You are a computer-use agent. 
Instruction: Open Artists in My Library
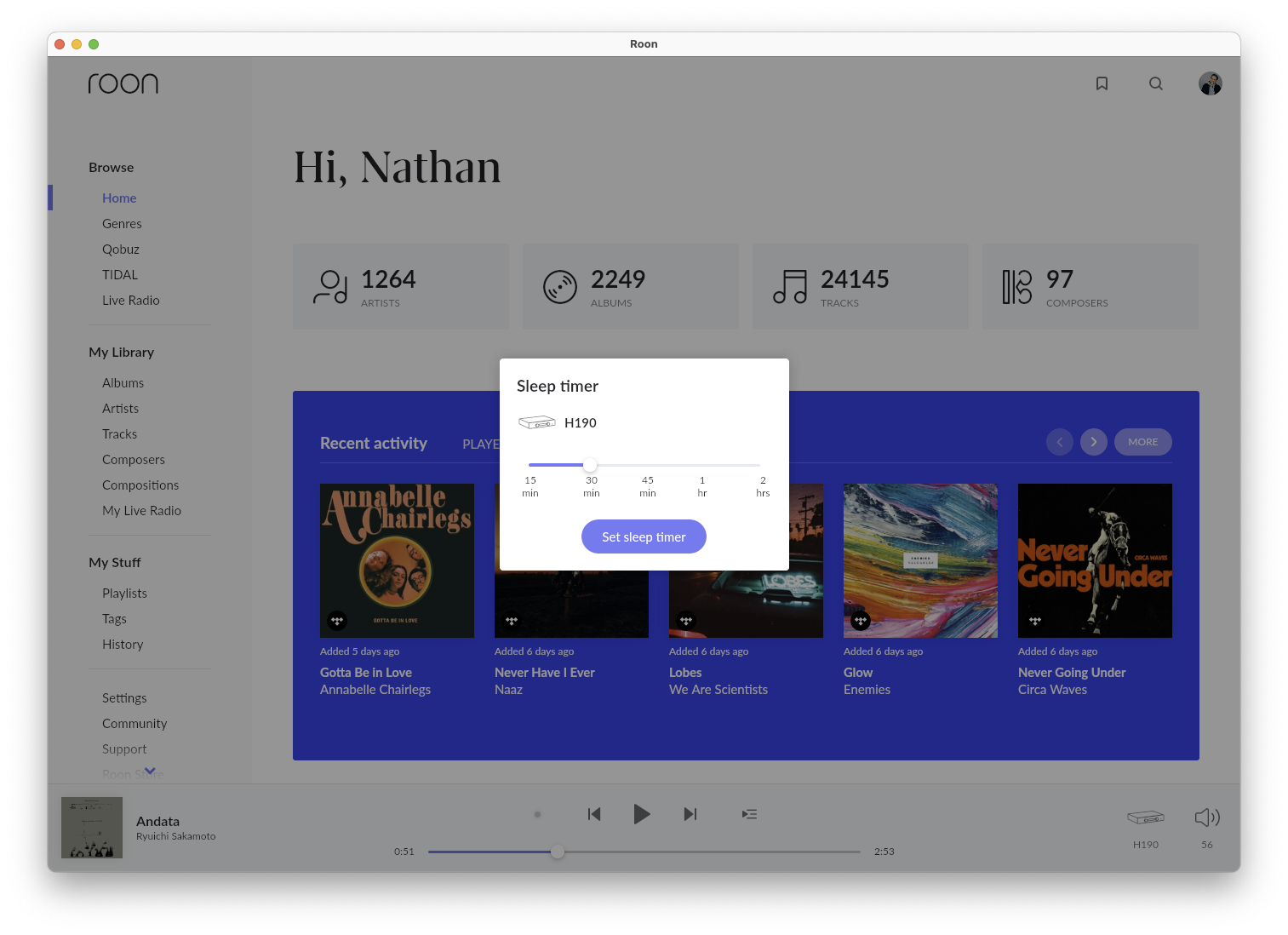point(121,408)
